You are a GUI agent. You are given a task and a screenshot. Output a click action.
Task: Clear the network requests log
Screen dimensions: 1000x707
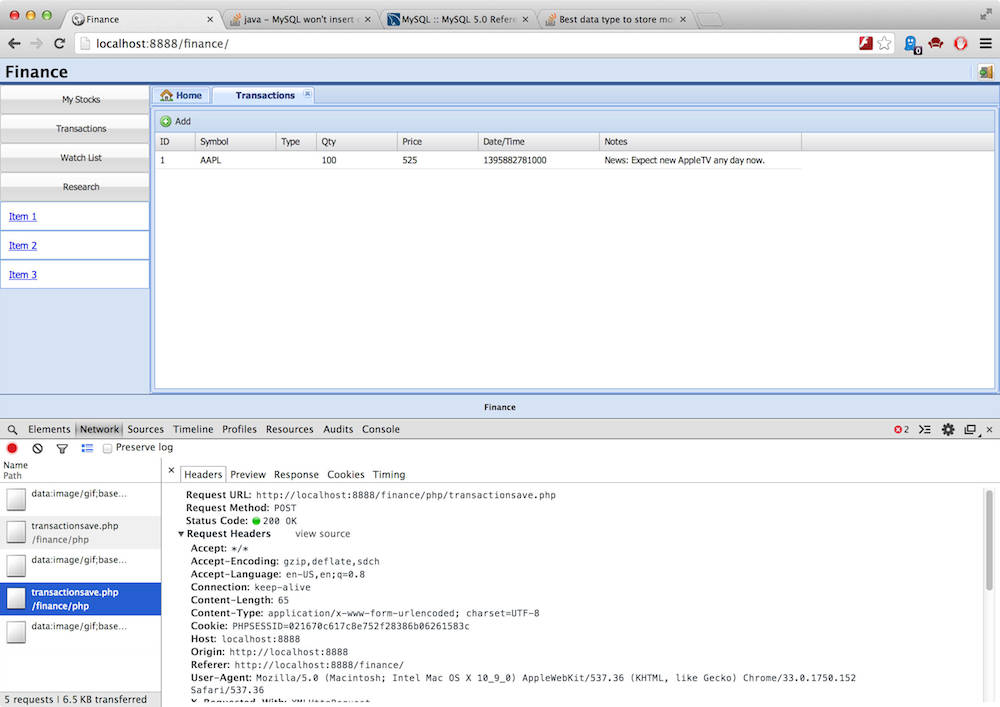(37, 448)
